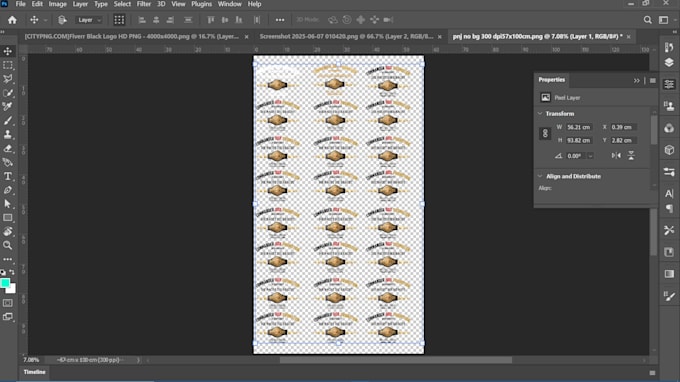
Task: Select the Paint Bucket tool
Action: tap(8, 162)
